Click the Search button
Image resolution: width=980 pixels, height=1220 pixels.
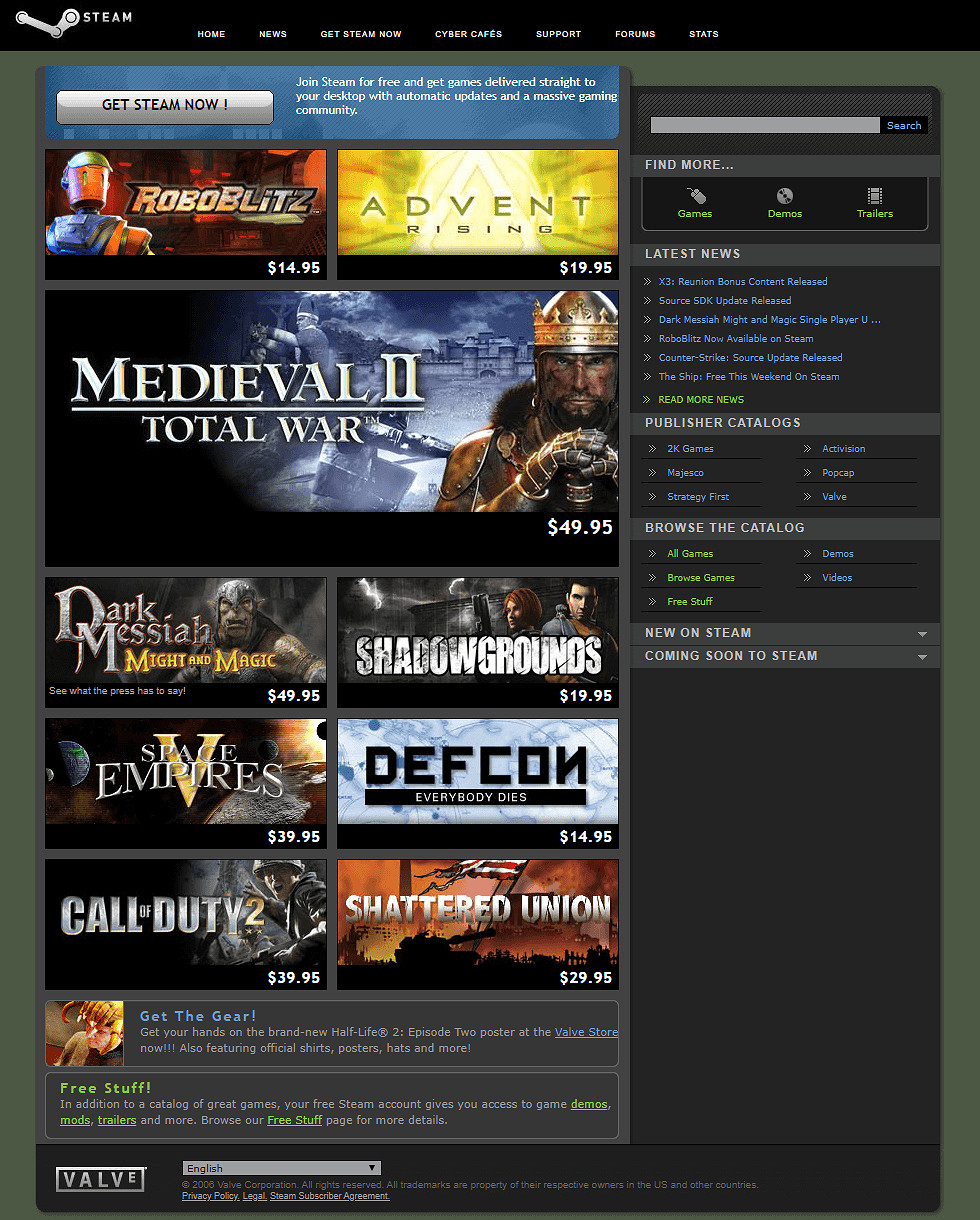(x=903, y=124)
